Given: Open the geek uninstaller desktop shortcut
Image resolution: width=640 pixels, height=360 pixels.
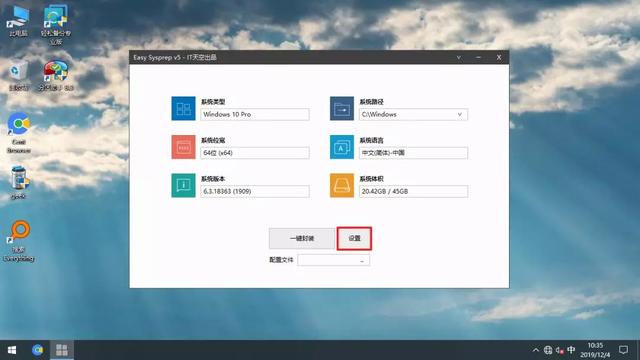Looking at the screenshot, I should point(19,183).
